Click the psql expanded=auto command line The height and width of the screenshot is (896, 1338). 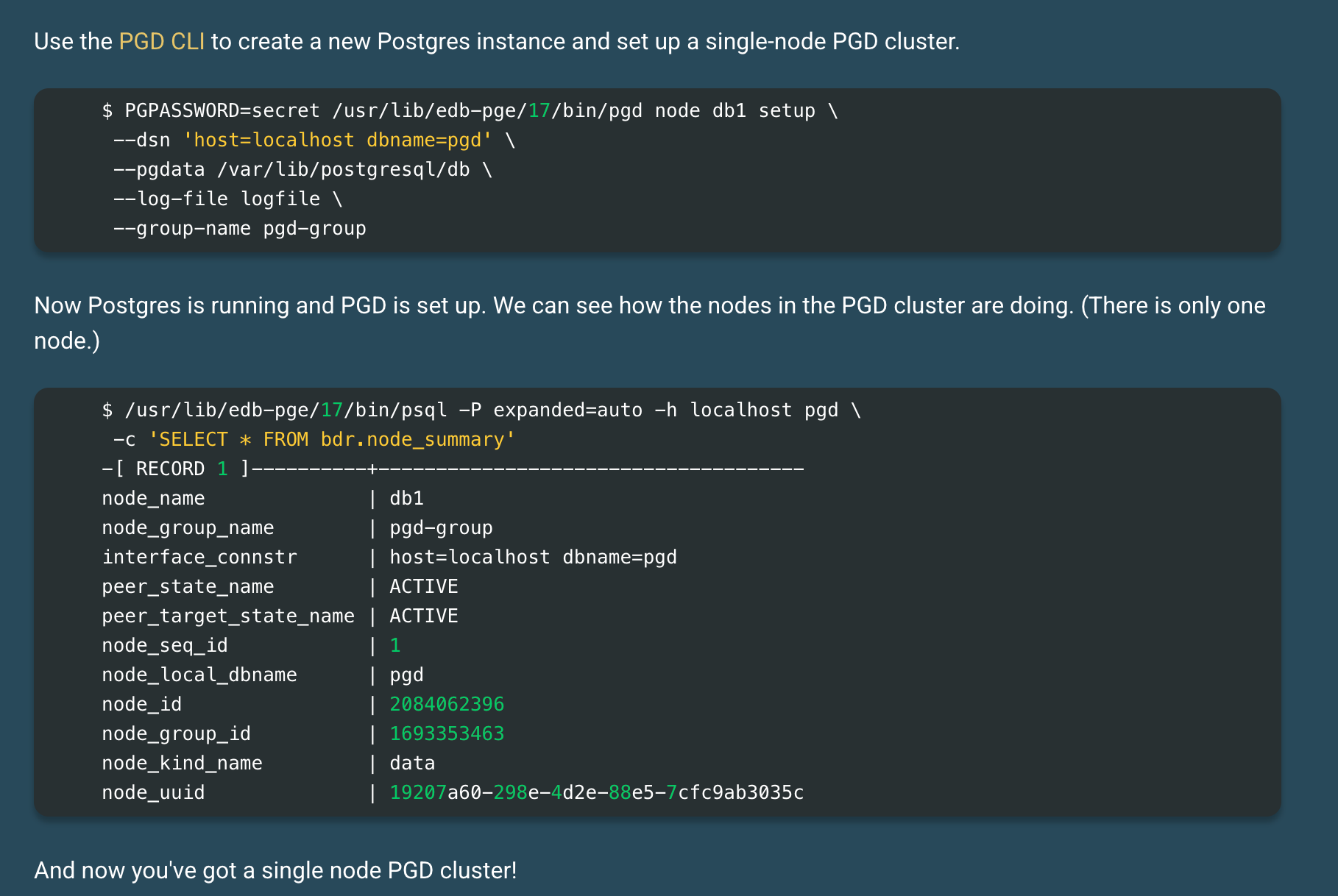(481, 410)
